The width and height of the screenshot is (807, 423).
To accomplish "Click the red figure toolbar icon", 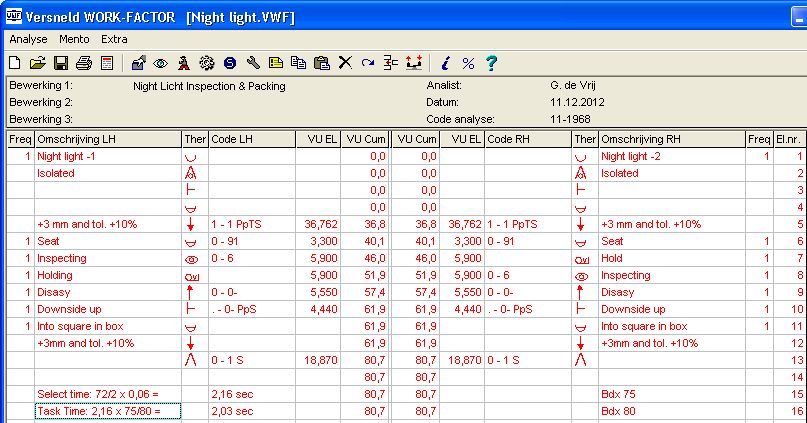I will 184,63.
